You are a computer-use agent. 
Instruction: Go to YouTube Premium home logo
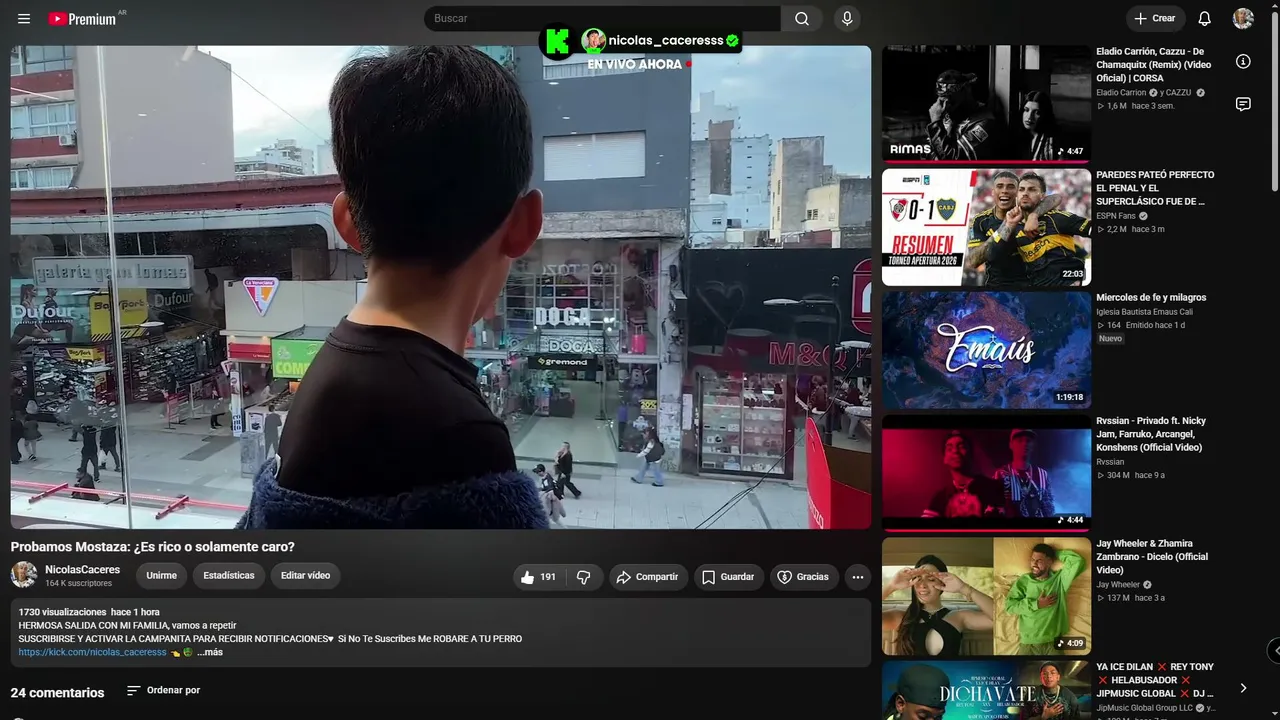[x=82, y=19]
